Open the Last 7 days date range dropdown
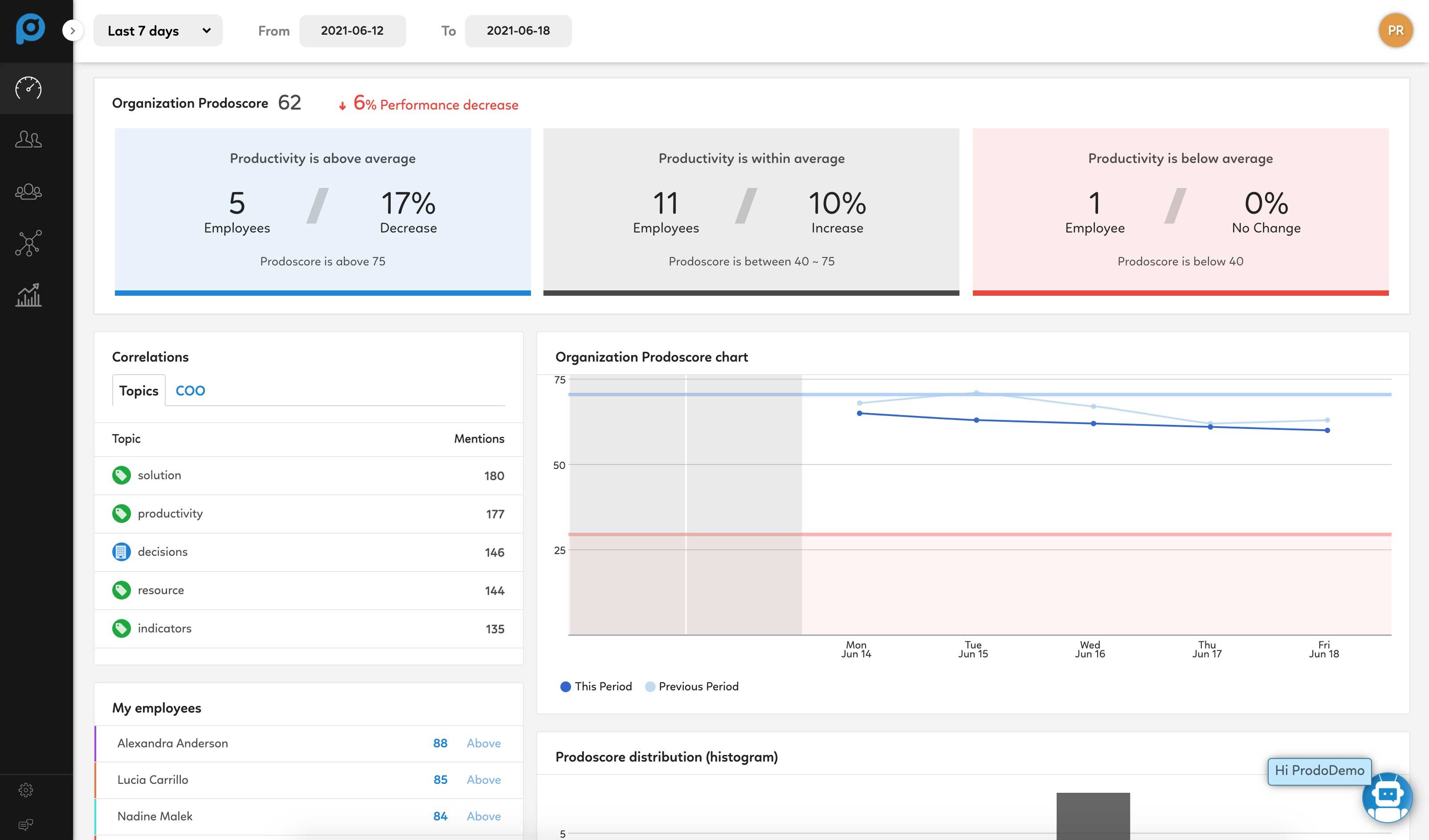Screen dimensions: 1429x840 [158, 31]
